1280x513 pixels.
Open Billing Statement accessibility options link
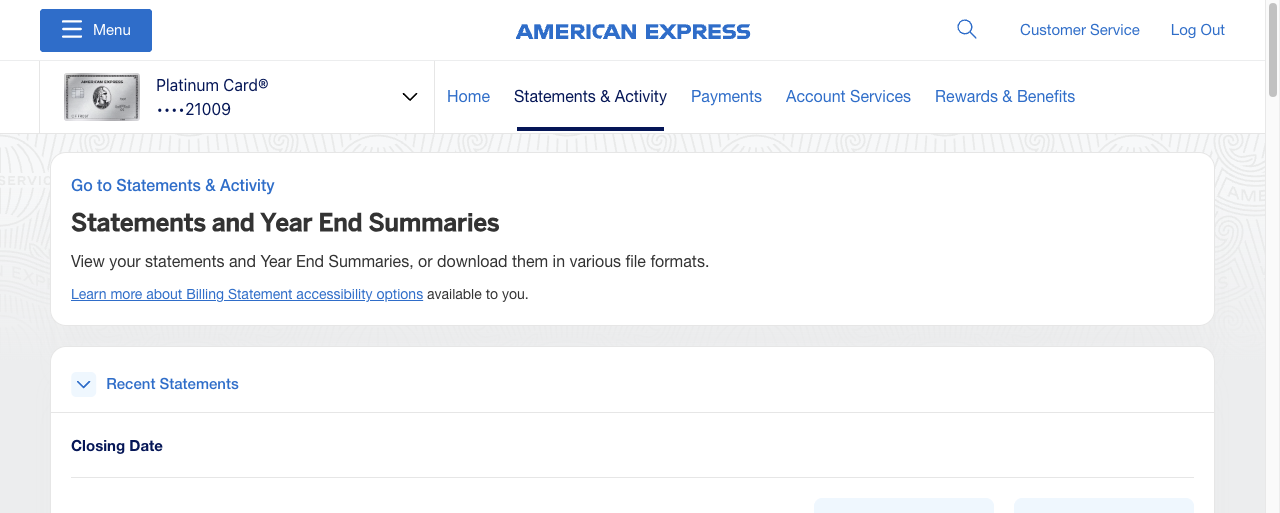pyautogui.click(x=247, y=294)
